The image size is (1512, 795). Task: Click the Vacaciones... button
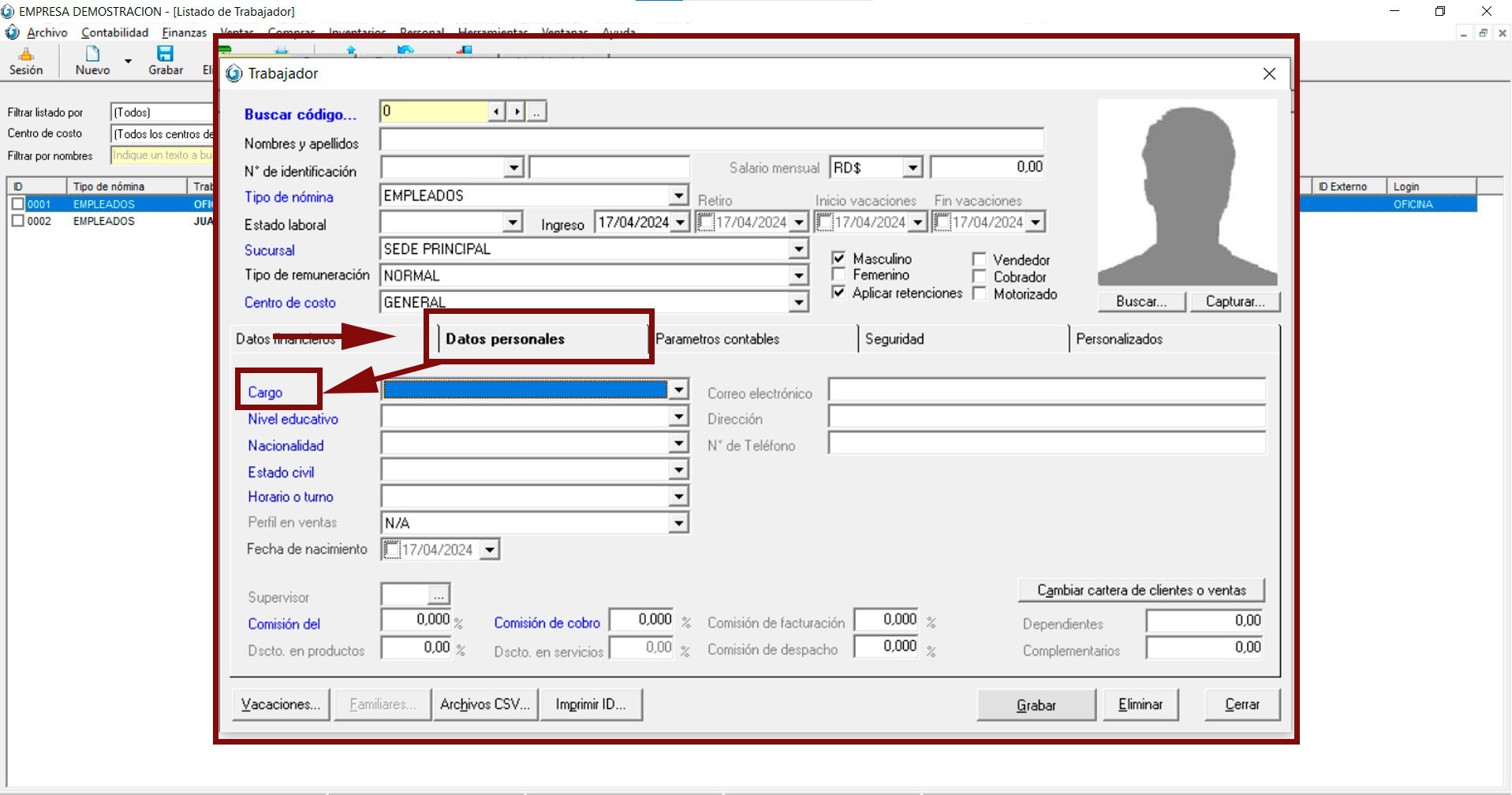click(281, 704)
